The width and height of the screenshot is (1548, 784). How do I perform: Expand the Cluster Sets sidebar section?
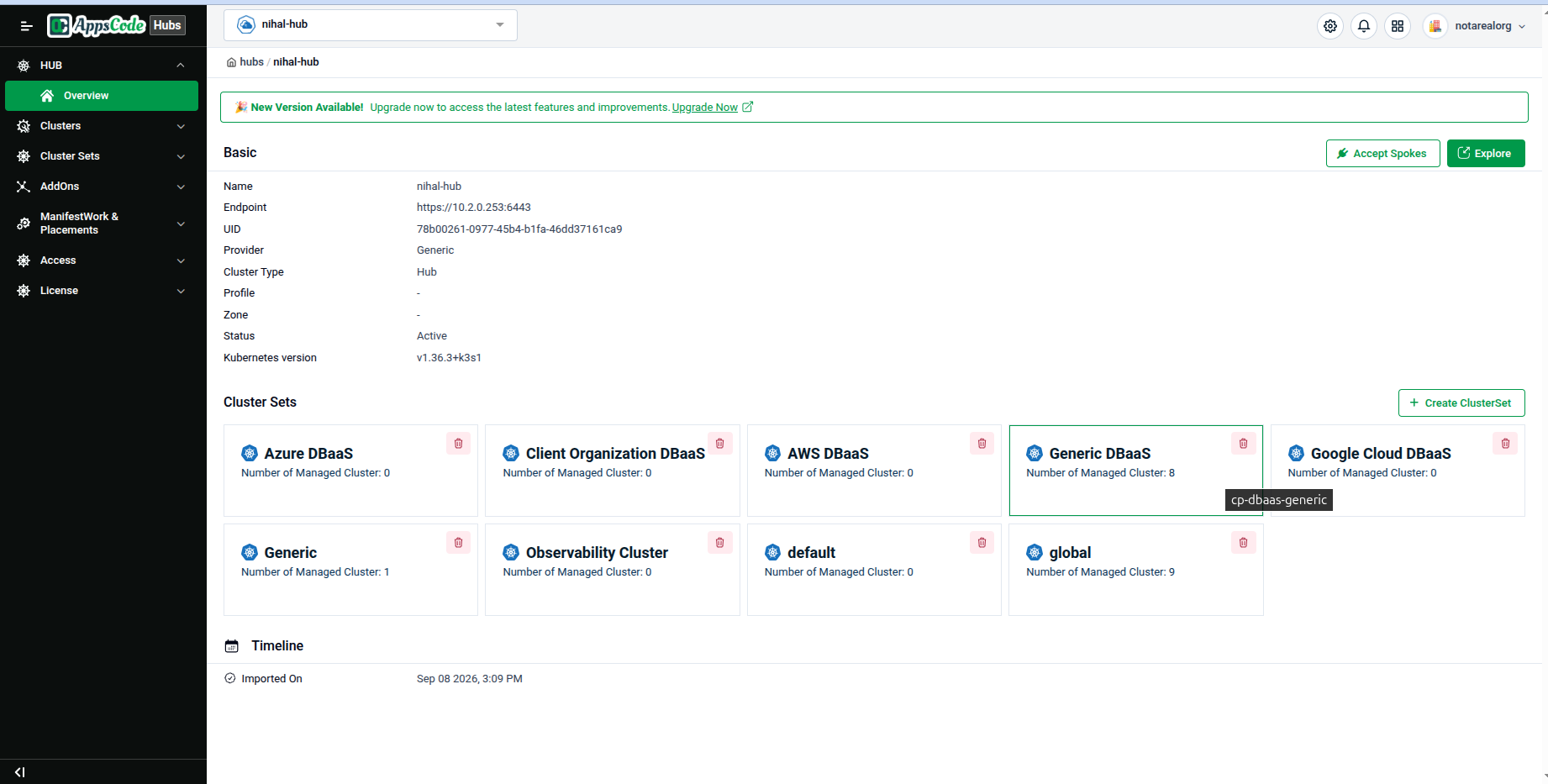pyautogui.click(x=181, y=156)
